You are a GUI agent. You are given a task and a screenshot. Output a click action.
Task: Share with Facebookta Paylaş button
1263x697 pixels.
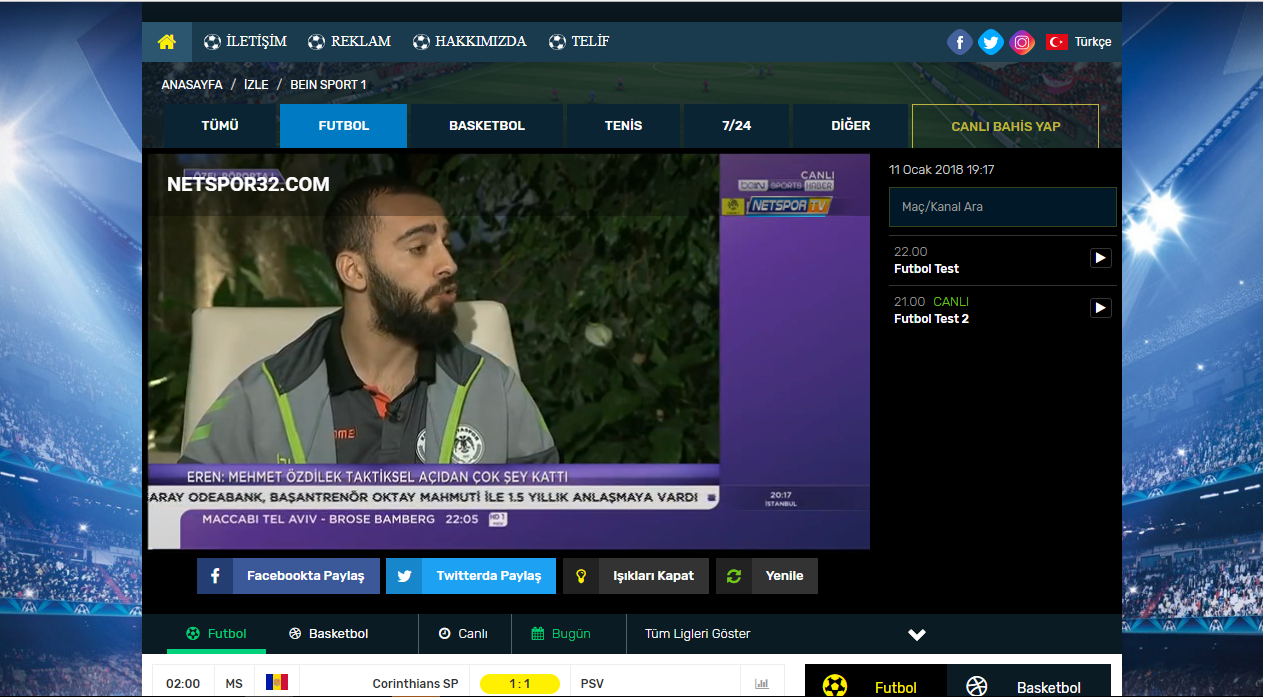[x=288, y=576]
